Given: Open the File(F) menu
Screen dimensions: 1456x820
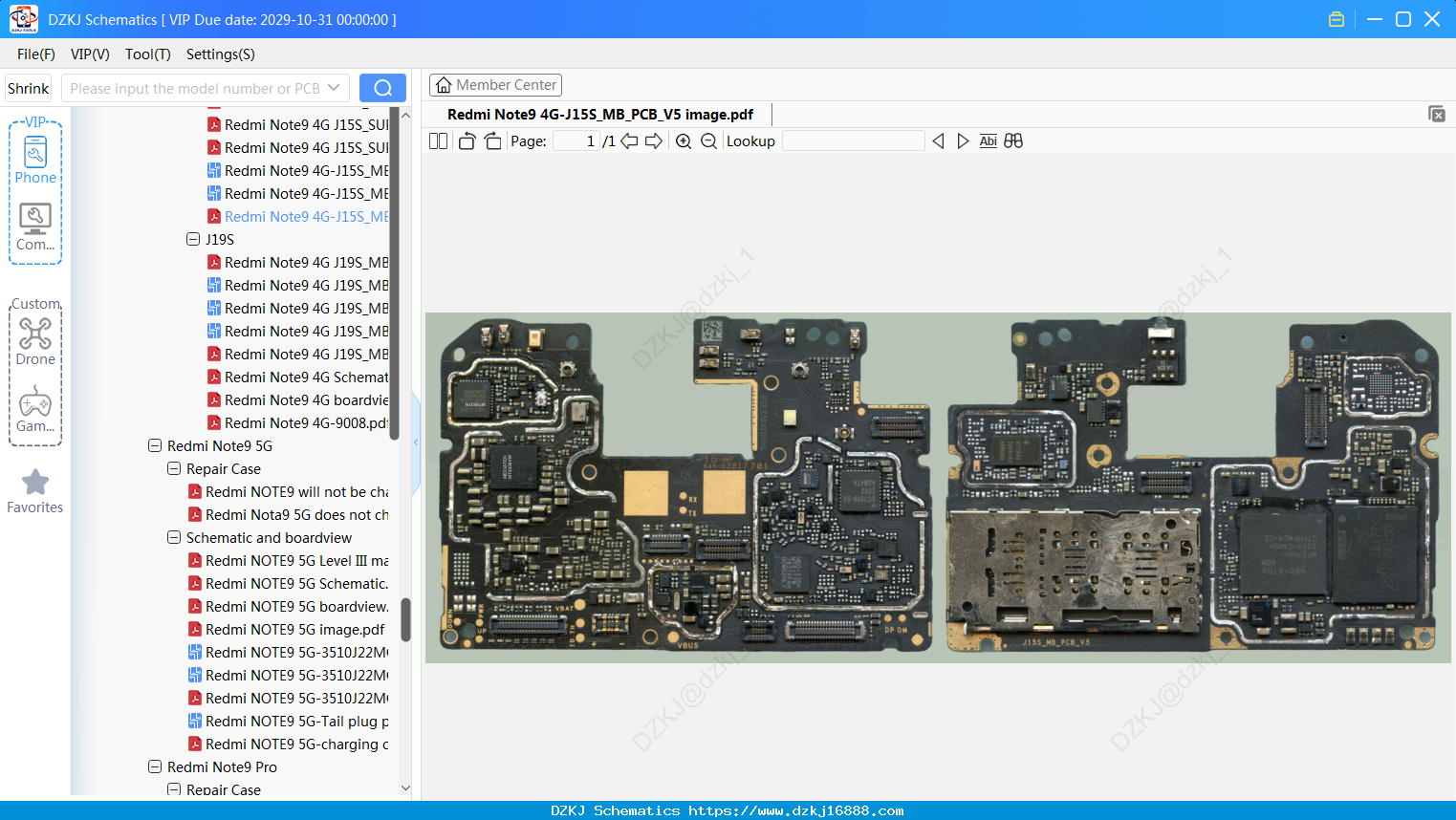Looking at the screenshot, I should [36, 54].
